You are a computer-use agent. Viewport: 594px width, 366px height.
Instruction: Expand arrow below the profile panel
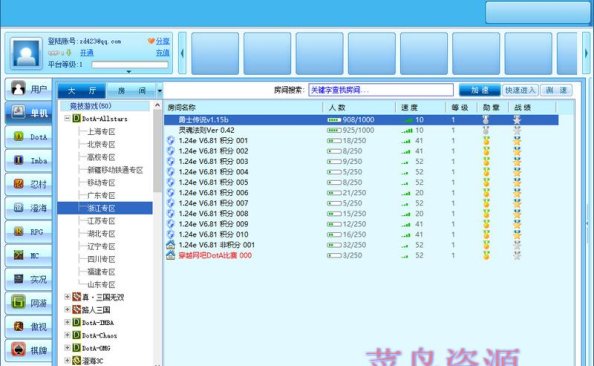[x=129, y=71]
